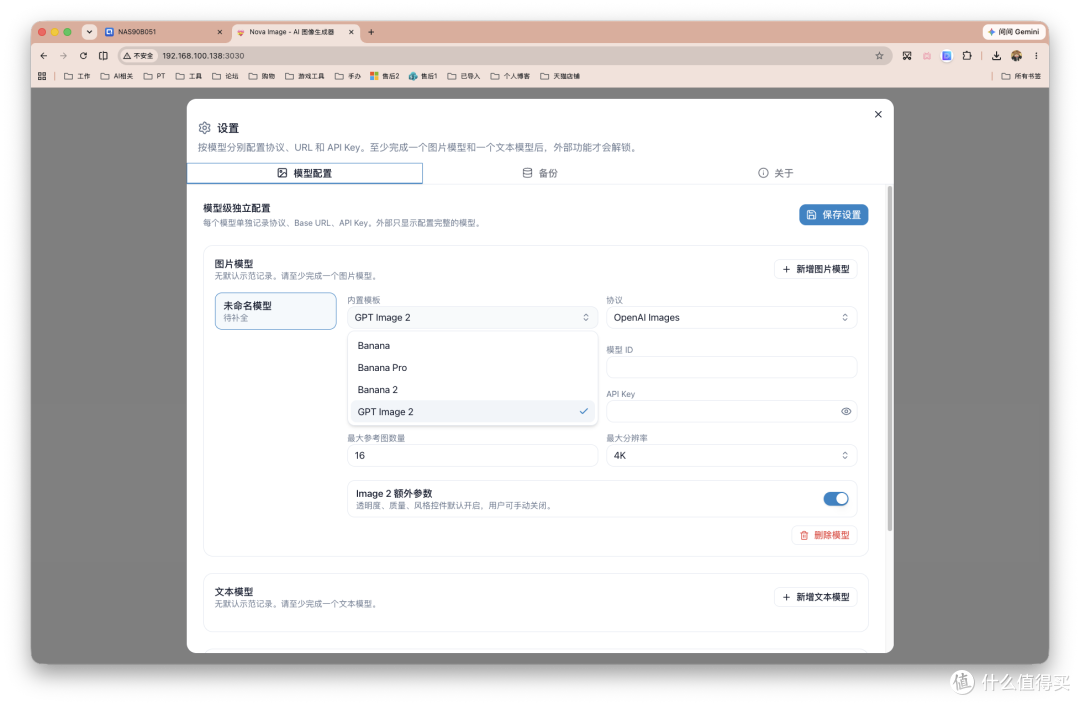Open the 协议 dropdown showing OpenAI Images
The height and width of the screenshot is (705, 1080).
[731, 317]
